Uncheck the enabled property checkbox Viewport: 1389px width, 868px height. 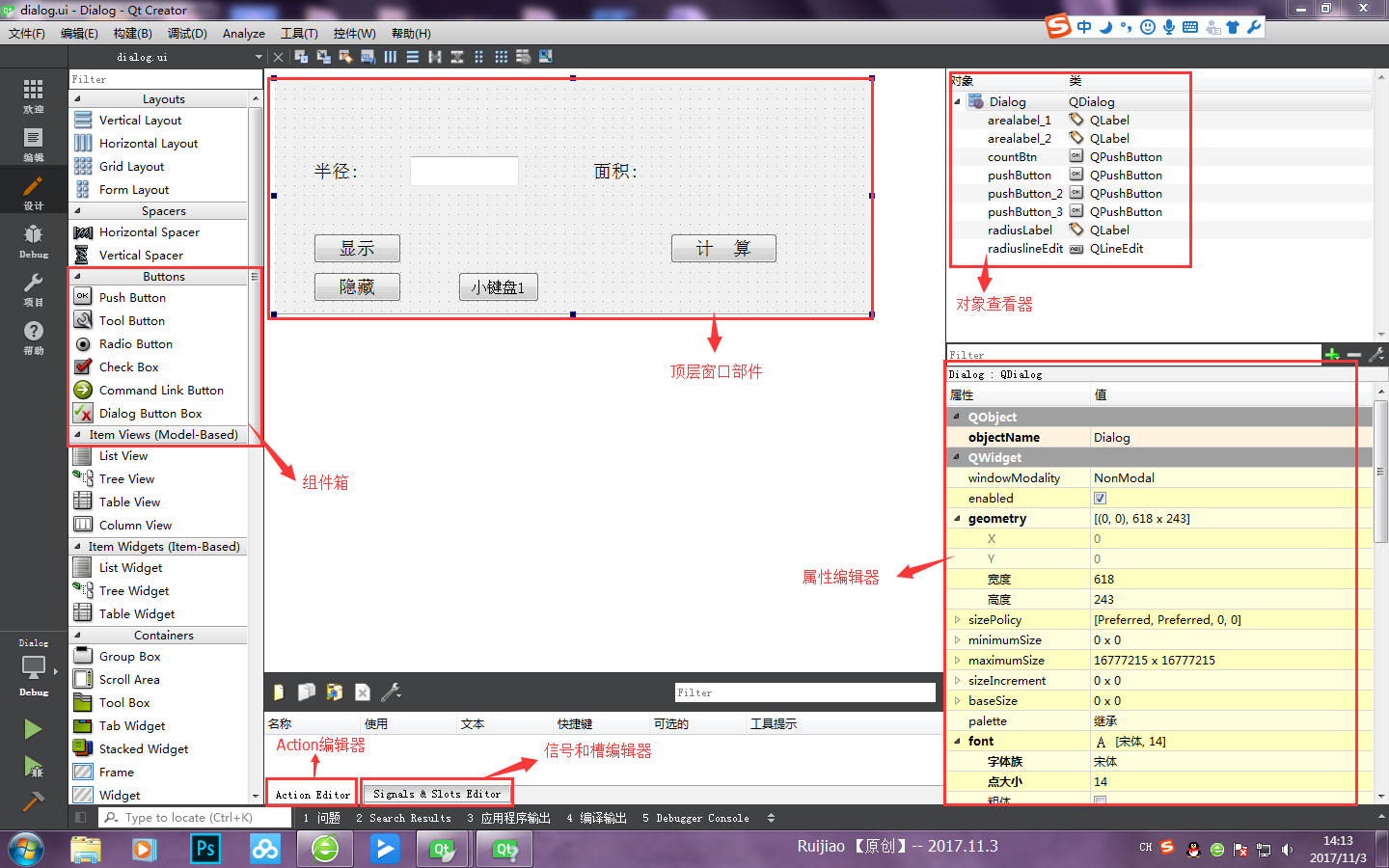coord(1101,498)
